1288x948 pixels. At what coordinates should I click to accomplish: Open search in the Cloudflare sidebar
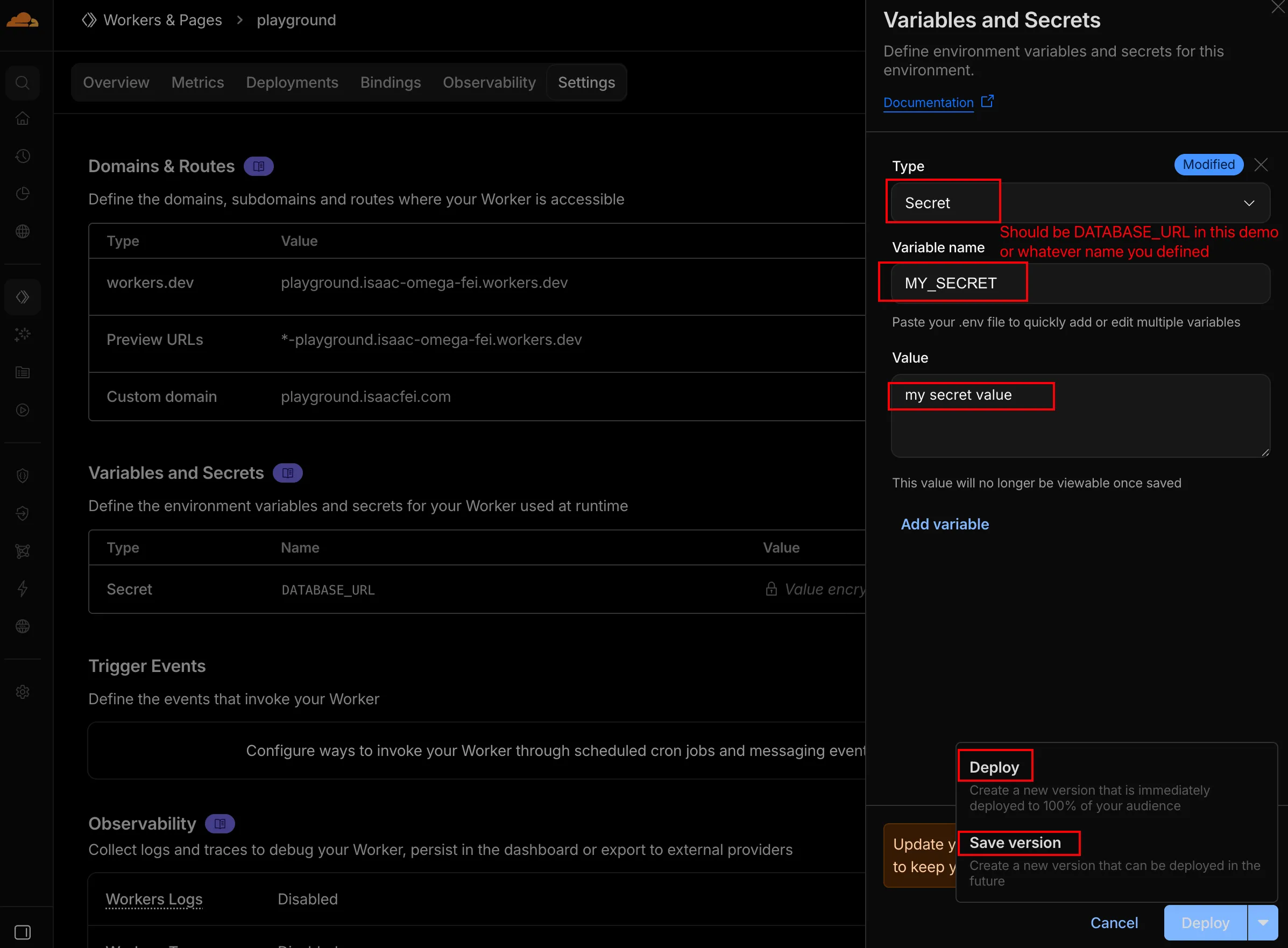pos(23,83)
